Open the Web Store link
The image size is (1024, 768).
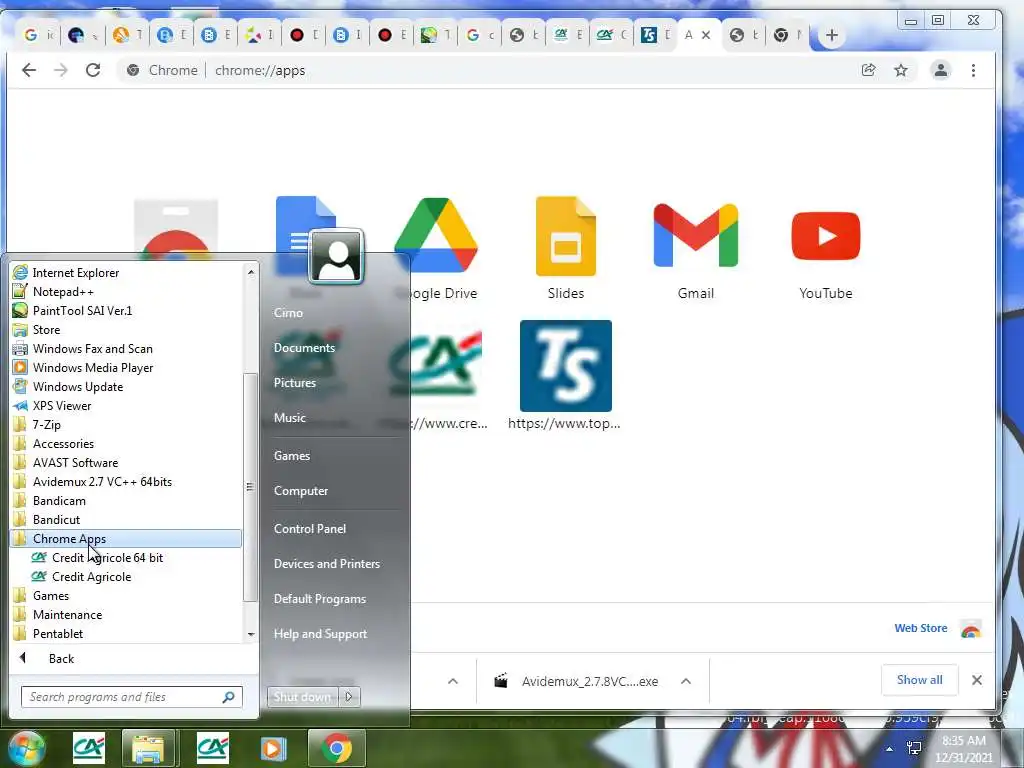[920, 628]
